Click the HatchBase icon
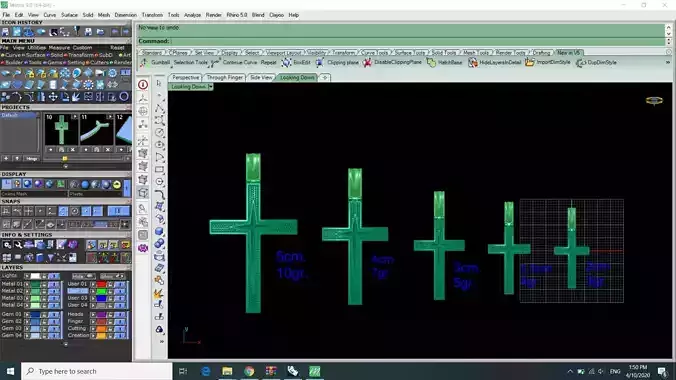 pyautogui.click(x=431, y=63)
